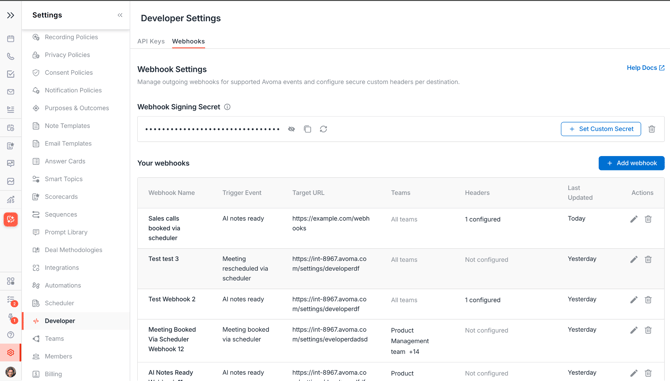Switch to the API Keys tab

coord(151,41)
